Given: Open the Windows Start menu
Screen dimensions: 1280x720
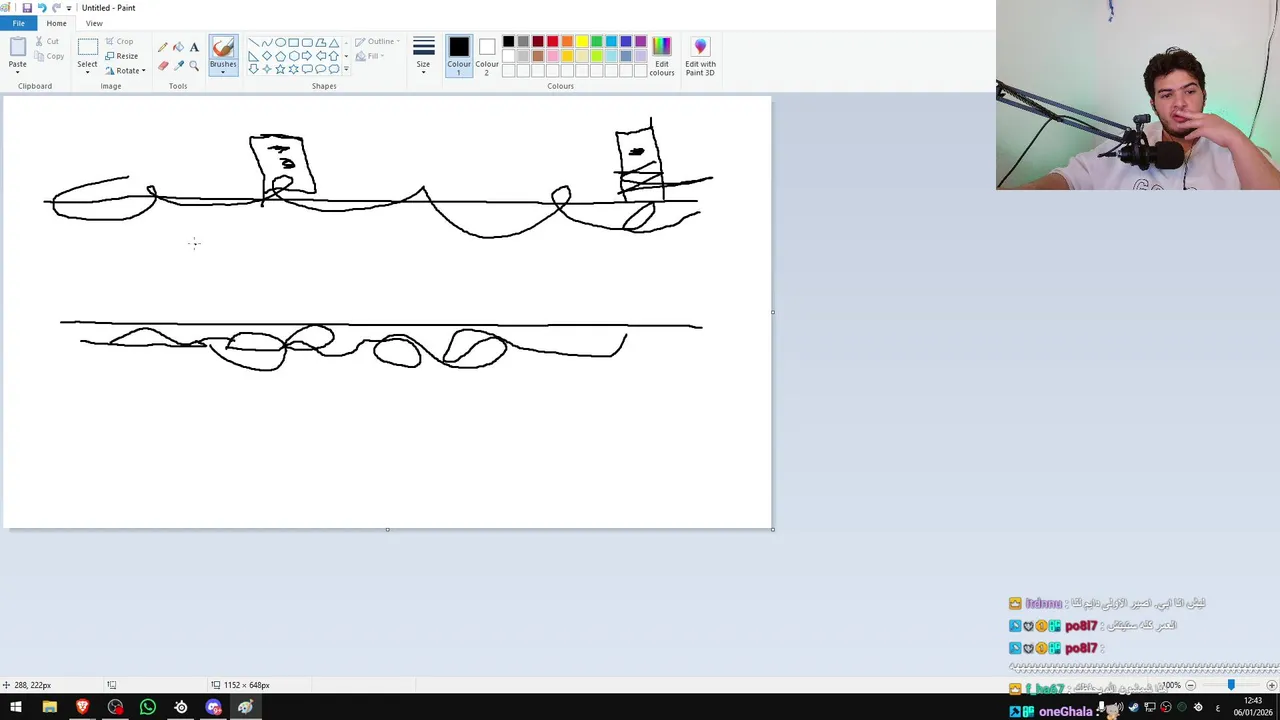Looking at the screenshot, I should click(x=16, y=708).
